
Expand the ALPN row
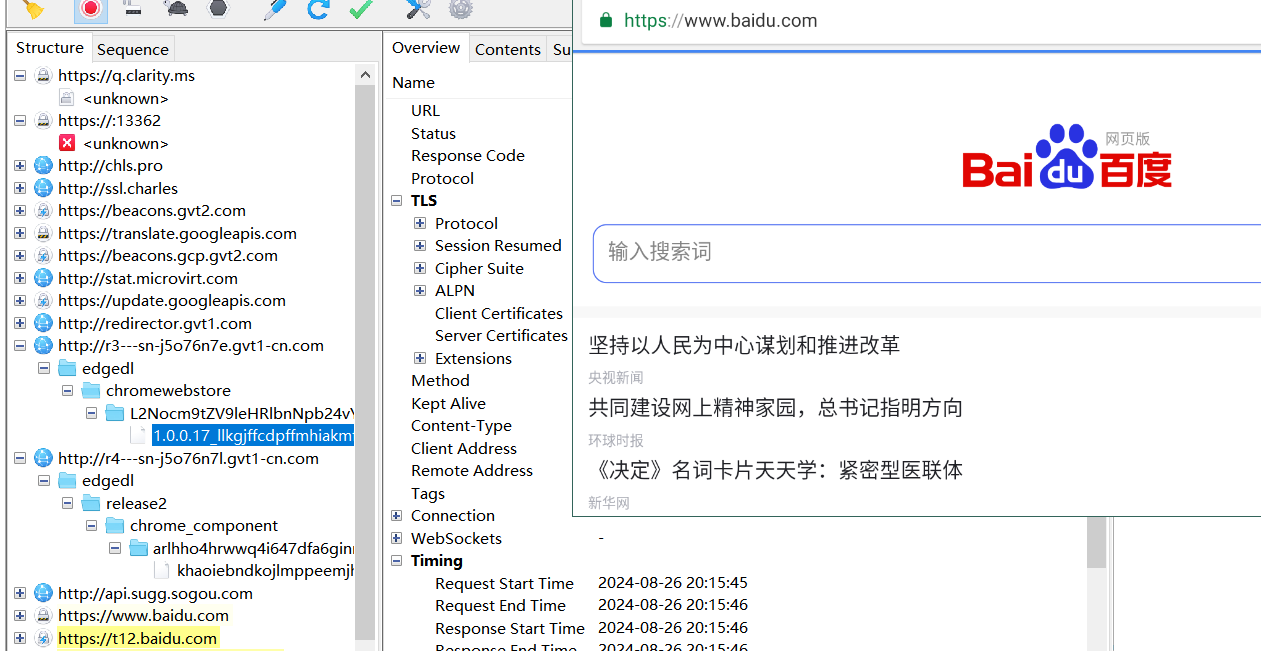pos(420,291)
